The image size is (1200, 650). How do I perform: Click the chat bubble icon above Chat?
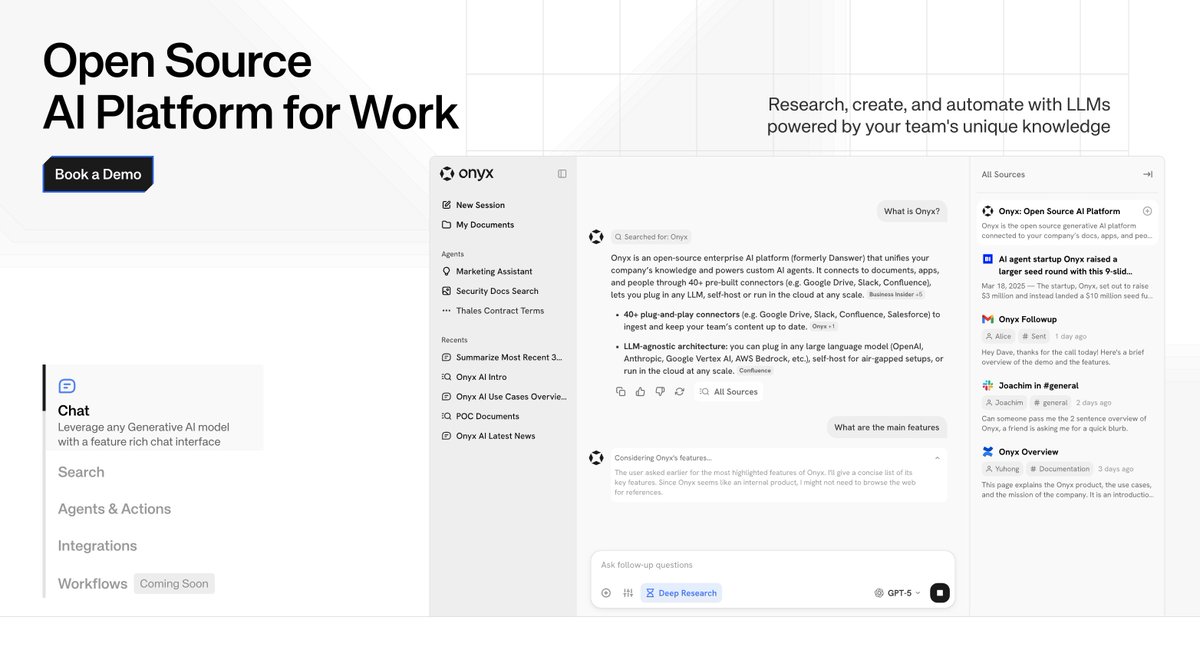pyautogui.click(x=67, y=386)
